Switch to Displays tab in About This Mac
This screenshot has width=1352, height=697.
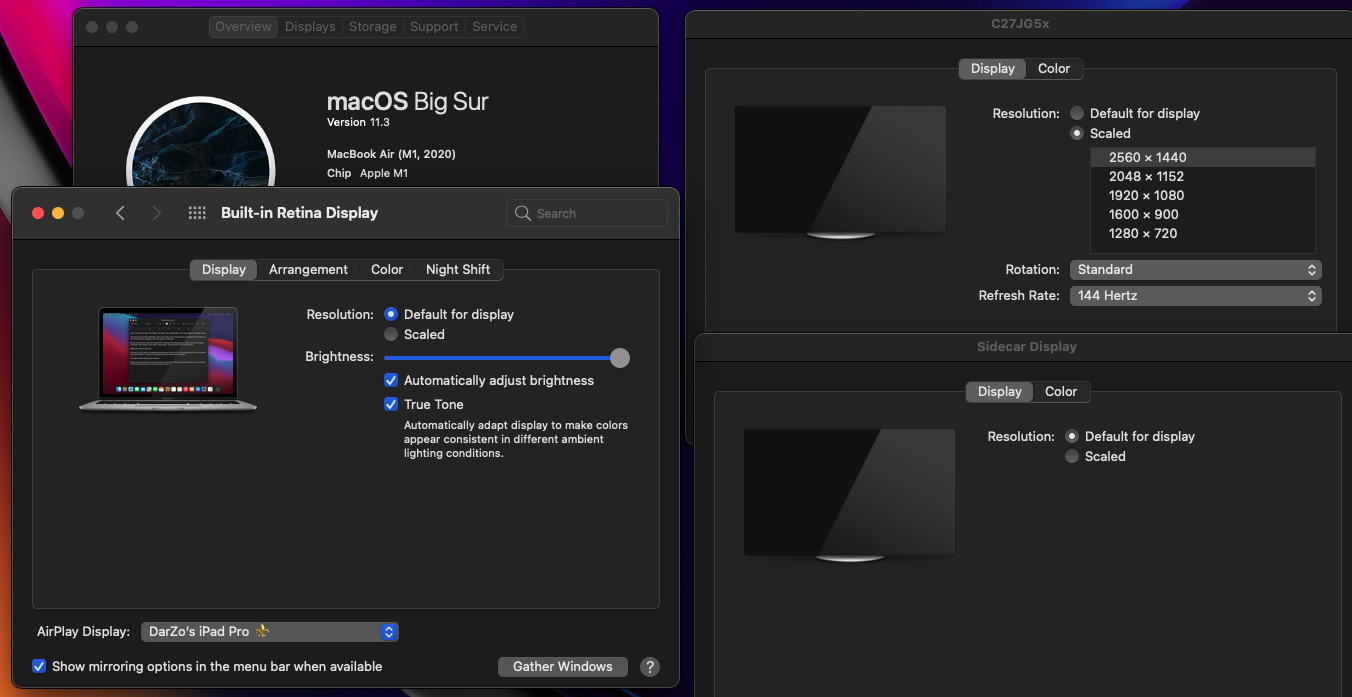coord(310,27)
